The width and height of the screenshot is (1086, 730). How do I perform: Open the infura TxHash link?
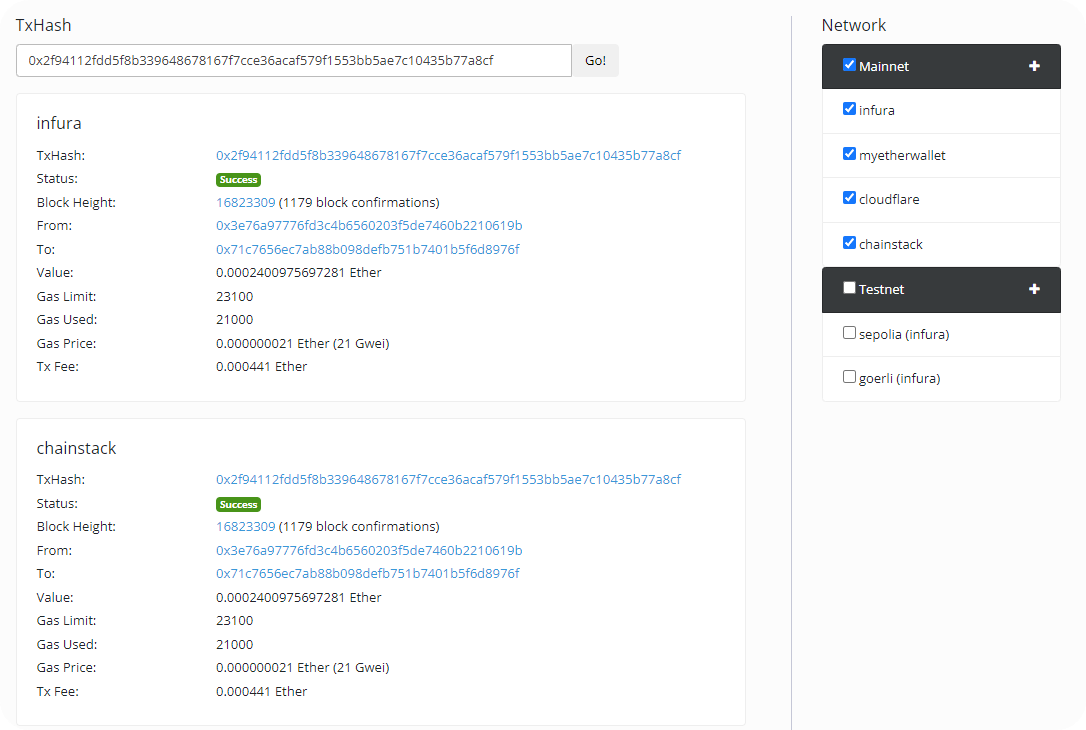coord(448,156)
